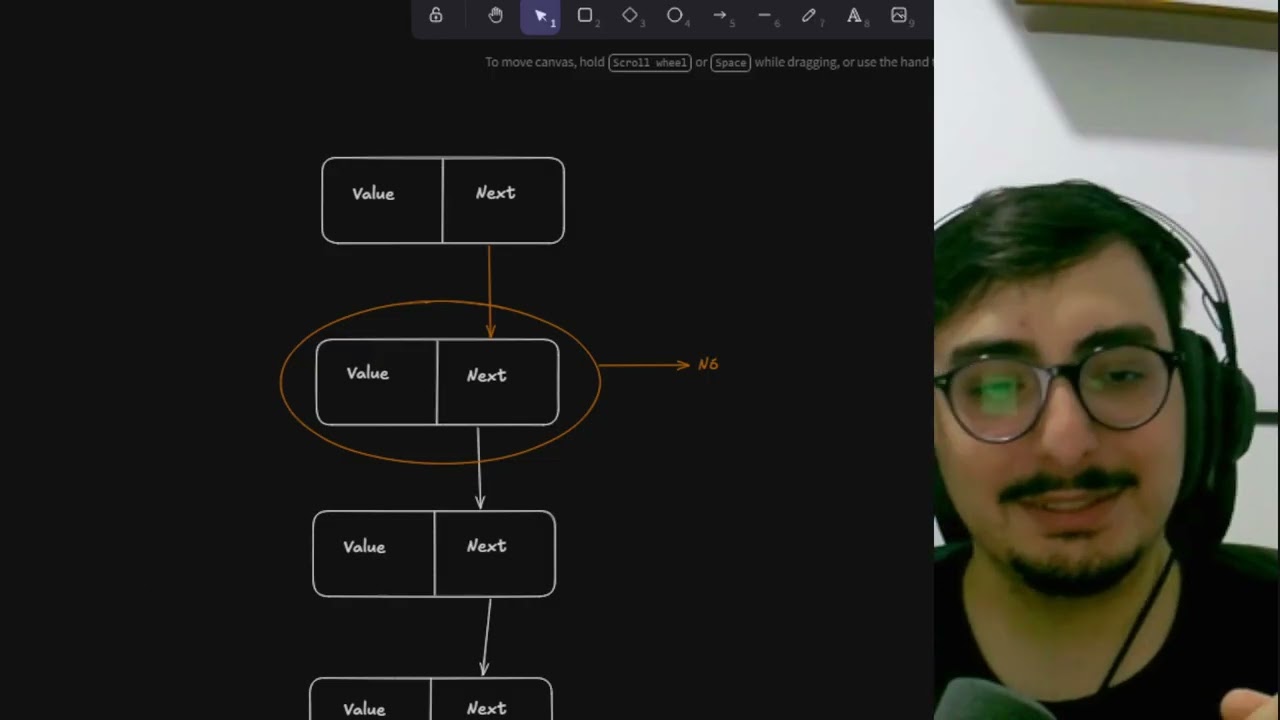Click the Value text in the third node
Viewport: 1280px width, 720px height.
click(x=364, y=547)
